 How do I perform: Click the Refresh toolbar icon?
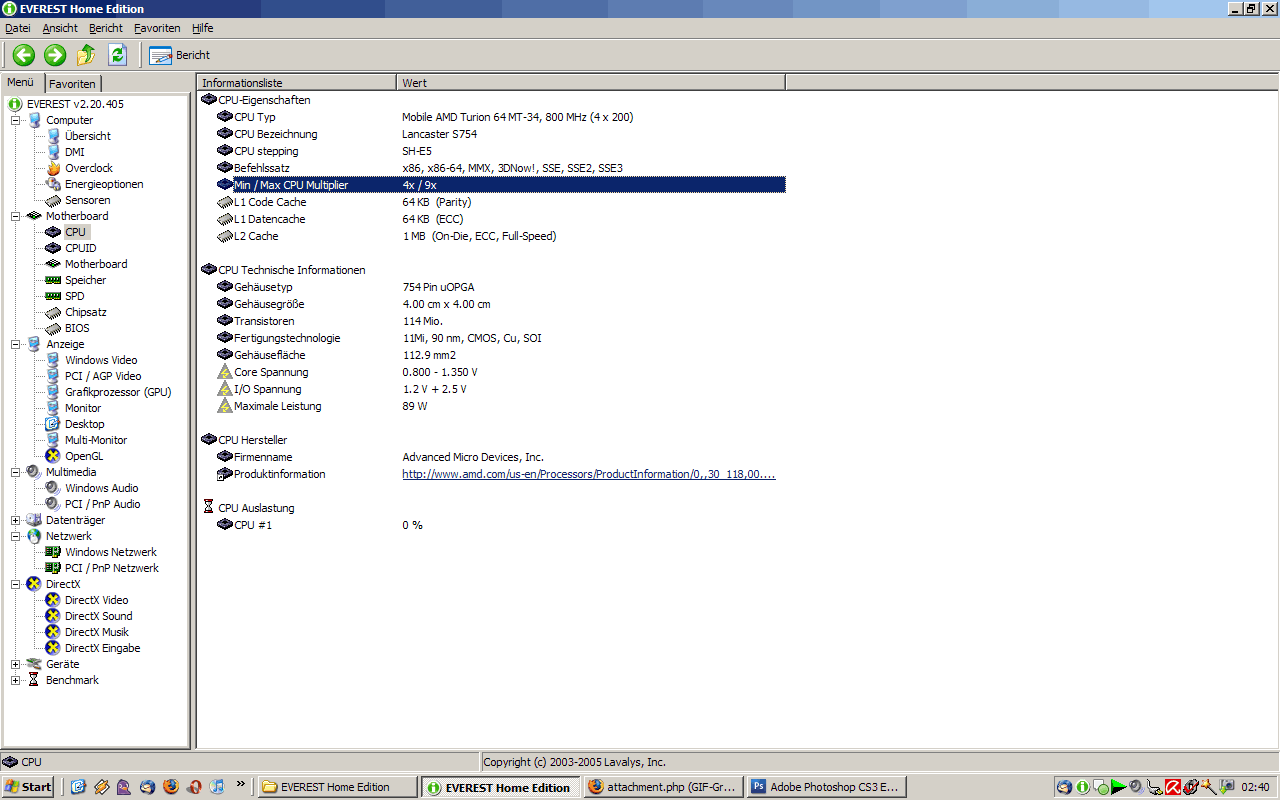click(x=118, y=55)
